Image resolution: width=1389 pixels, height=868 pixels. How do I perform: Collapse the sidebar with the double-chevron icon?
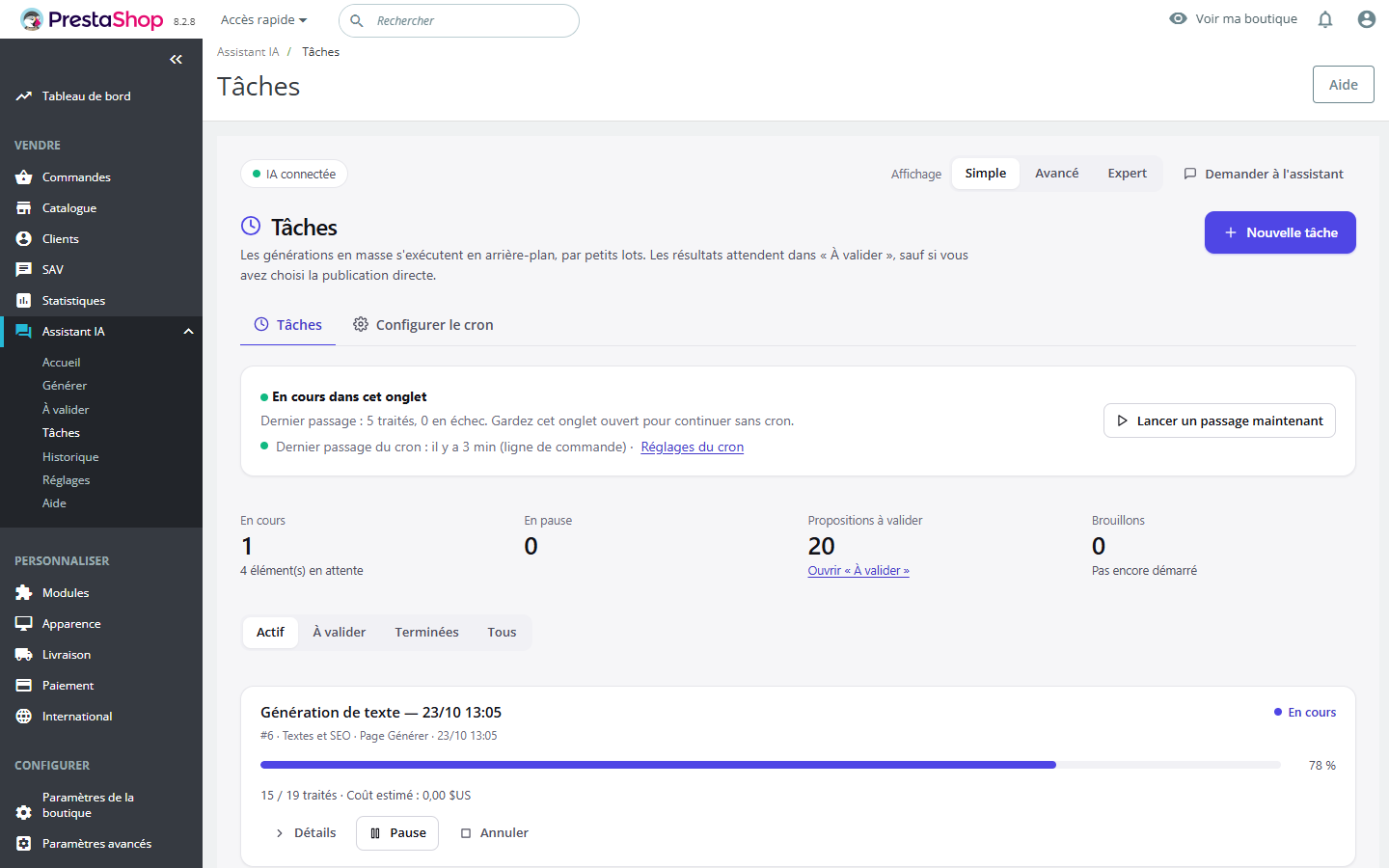(176, 60)
